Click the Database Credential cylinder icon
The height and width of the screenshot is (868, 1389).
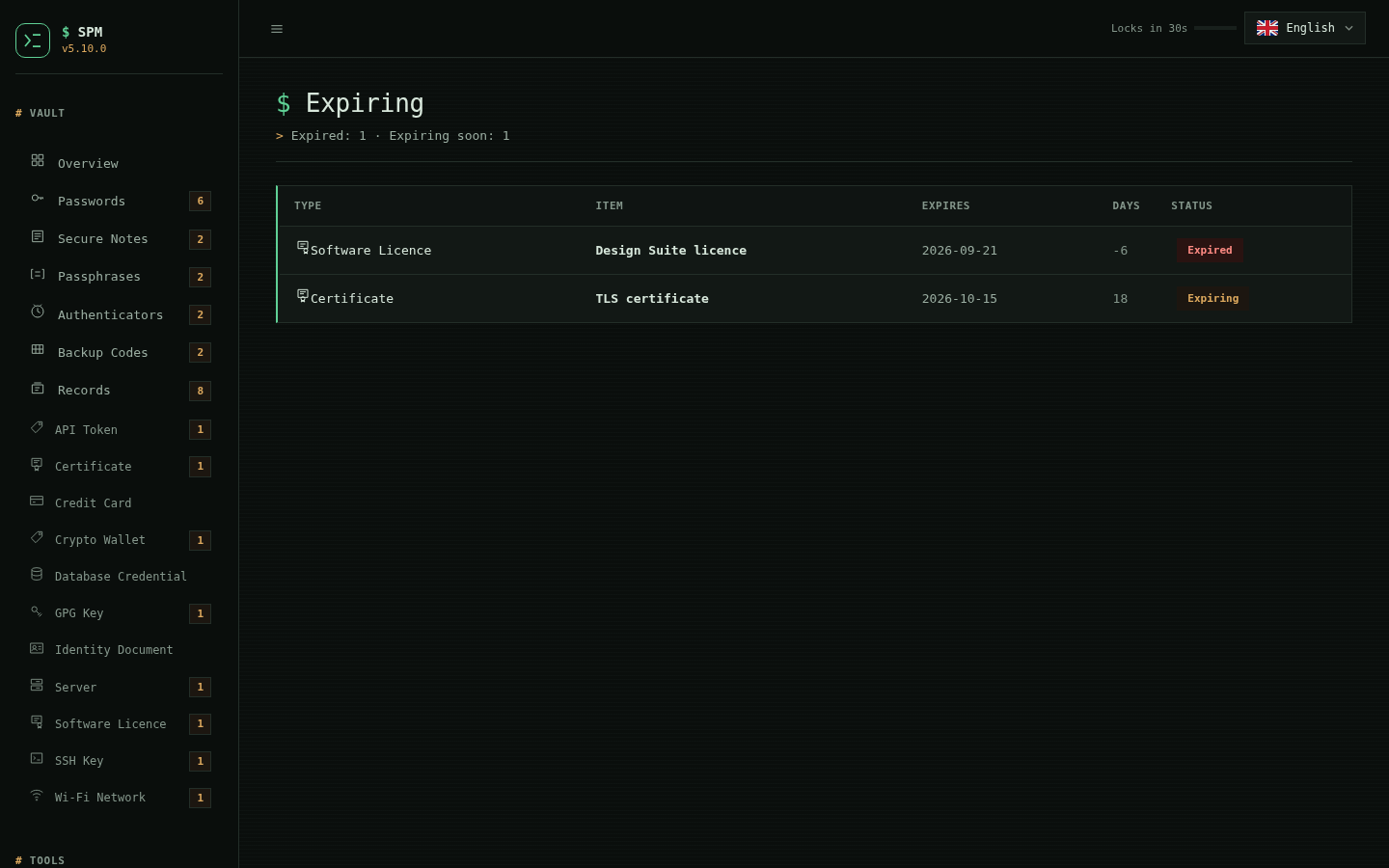(x=37, y=574)
